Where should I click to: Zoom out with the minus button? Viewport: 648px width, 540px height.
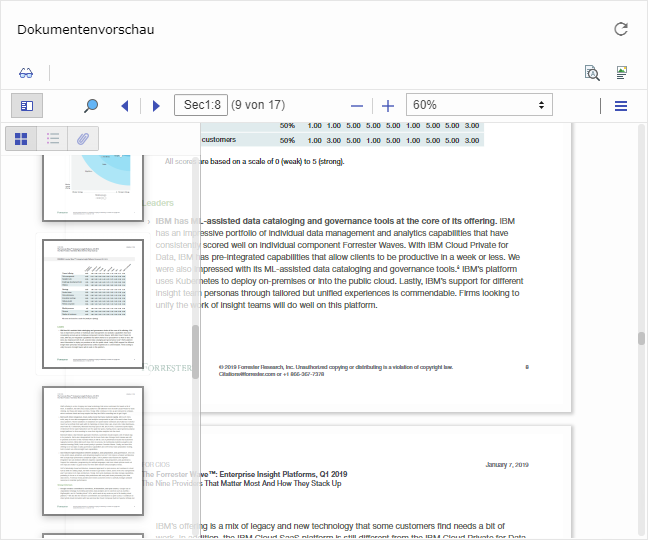click(x=357, y=105)
